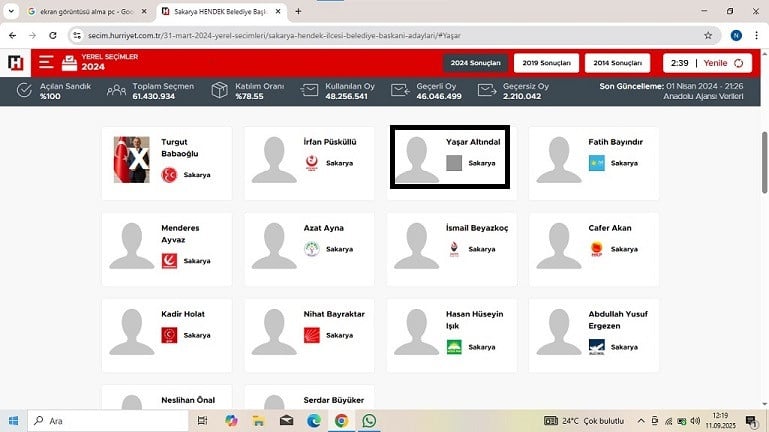
Task: Click Azat Ayna's party emblem
Action: pos(312,249)
